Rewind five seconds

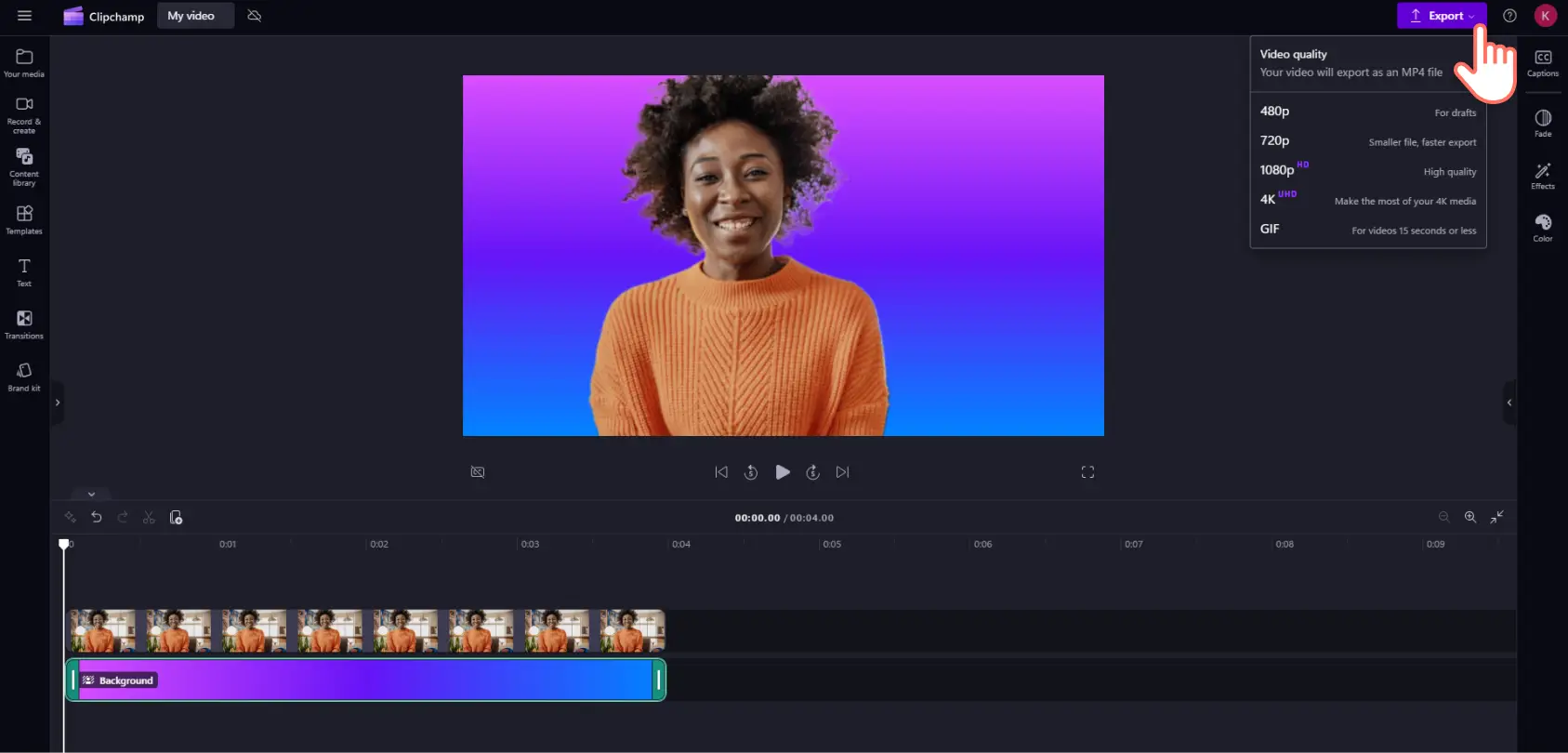coord(751,472)
